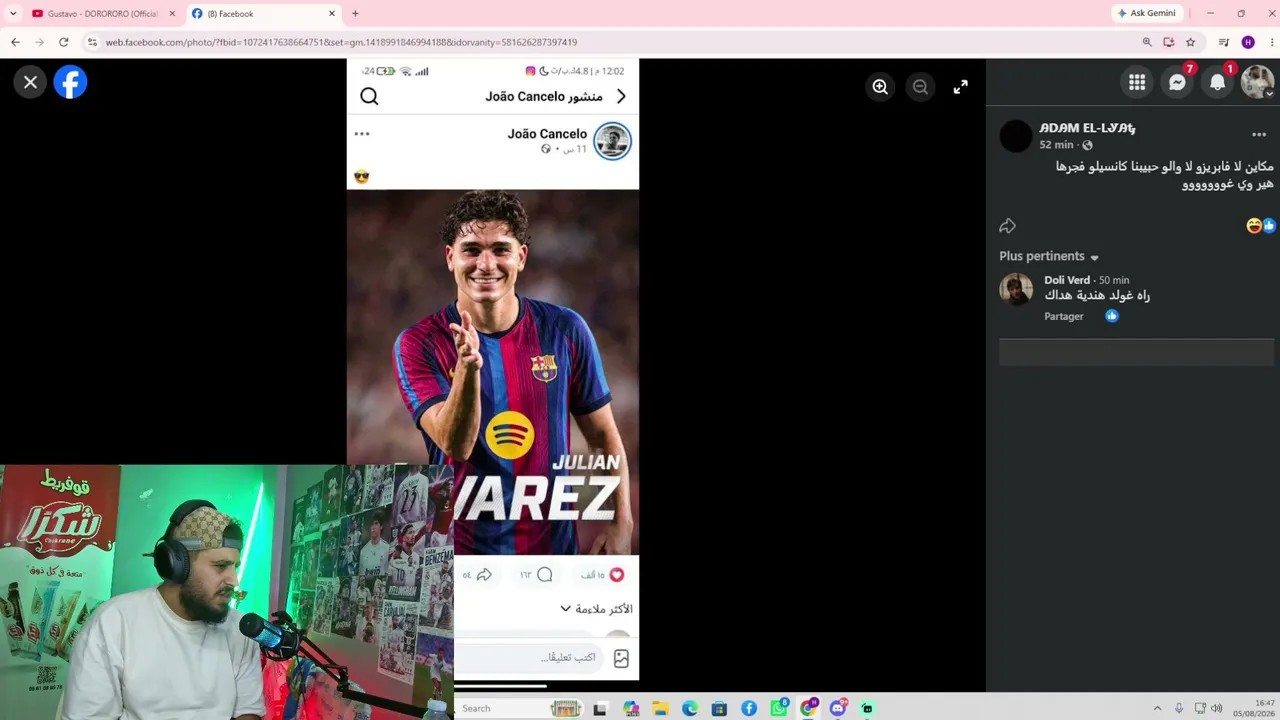
Task: Open Microsoft Store from the taskbar
Action: [x=719, y=709]
